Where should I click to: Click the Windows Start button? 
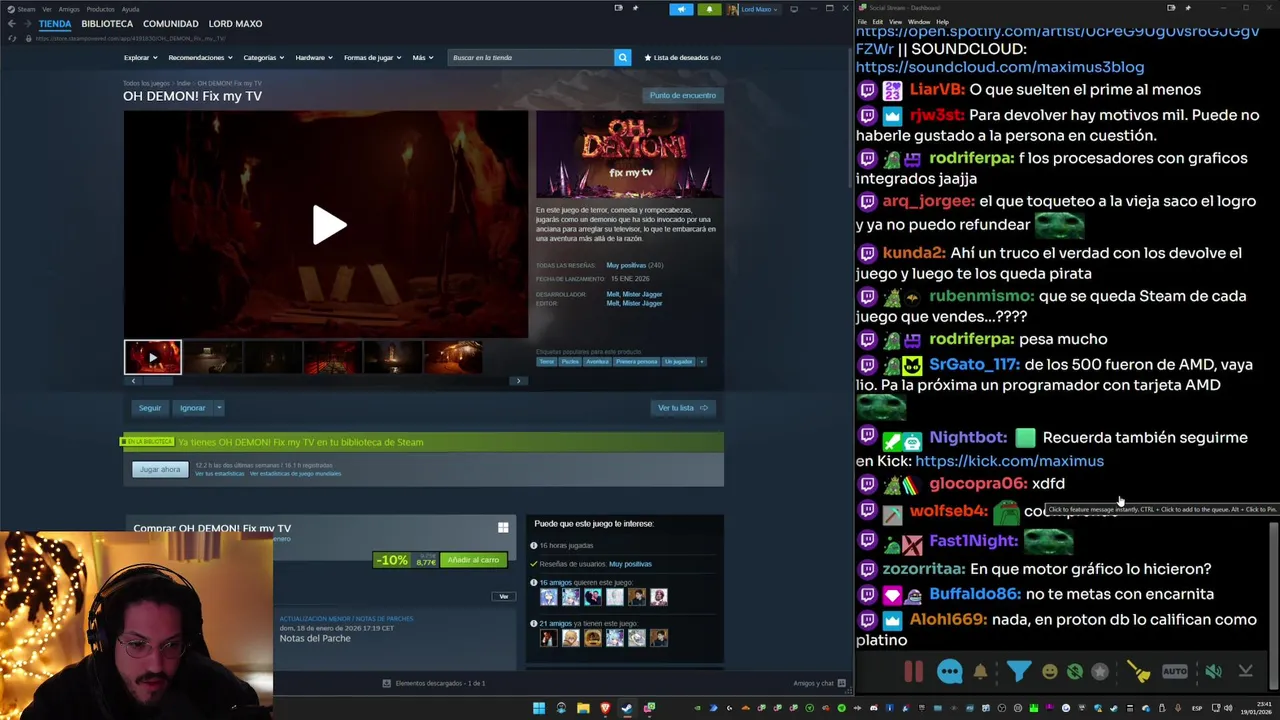coord(539,708)
